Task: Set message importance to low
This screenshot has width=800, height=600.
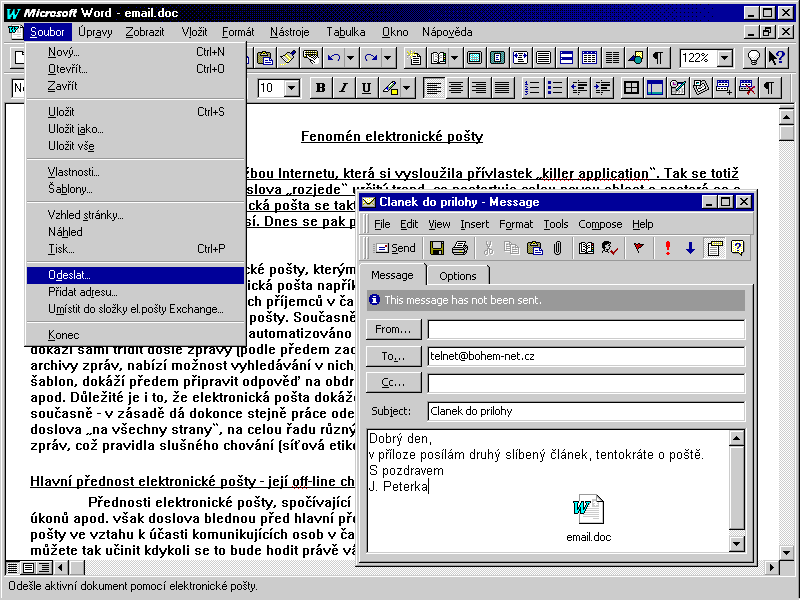Action: 690,248
